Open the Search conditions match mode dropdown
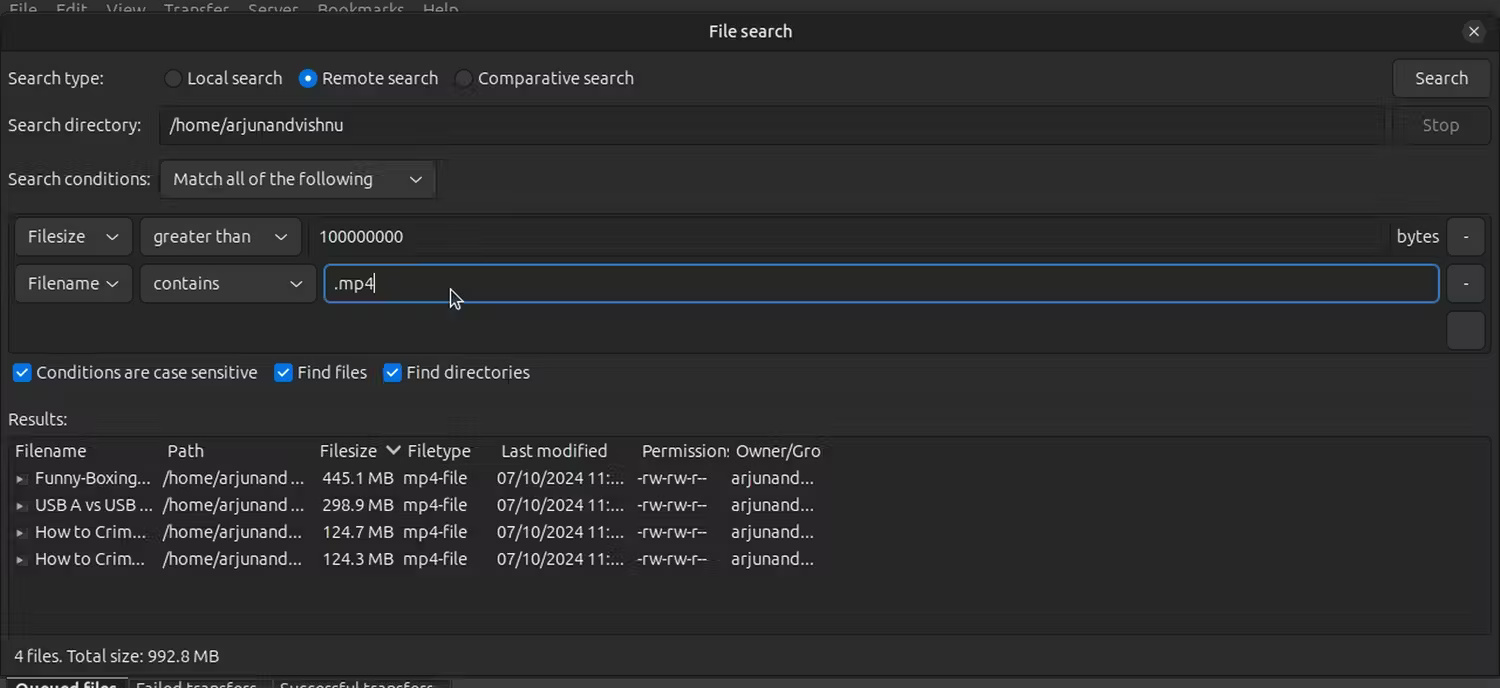 (296, 179)
